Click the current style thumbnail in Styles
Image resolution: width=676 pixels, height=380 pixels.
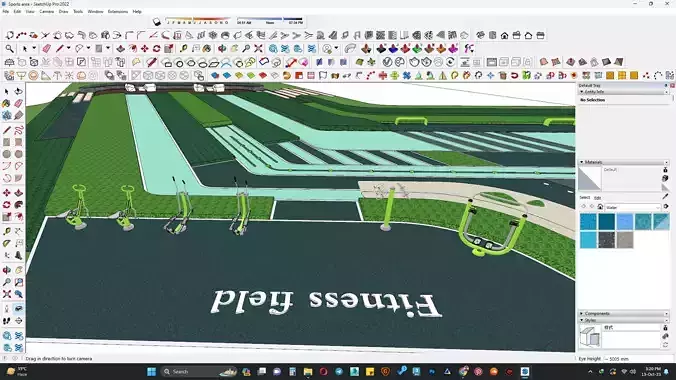click(x=589, y=336)
